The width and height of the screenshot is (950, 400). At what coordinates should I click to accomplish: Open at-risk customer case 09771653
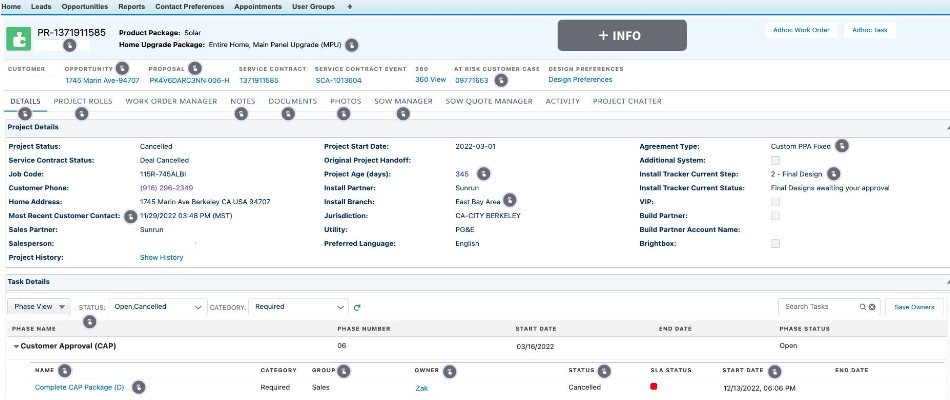point(472,80)
